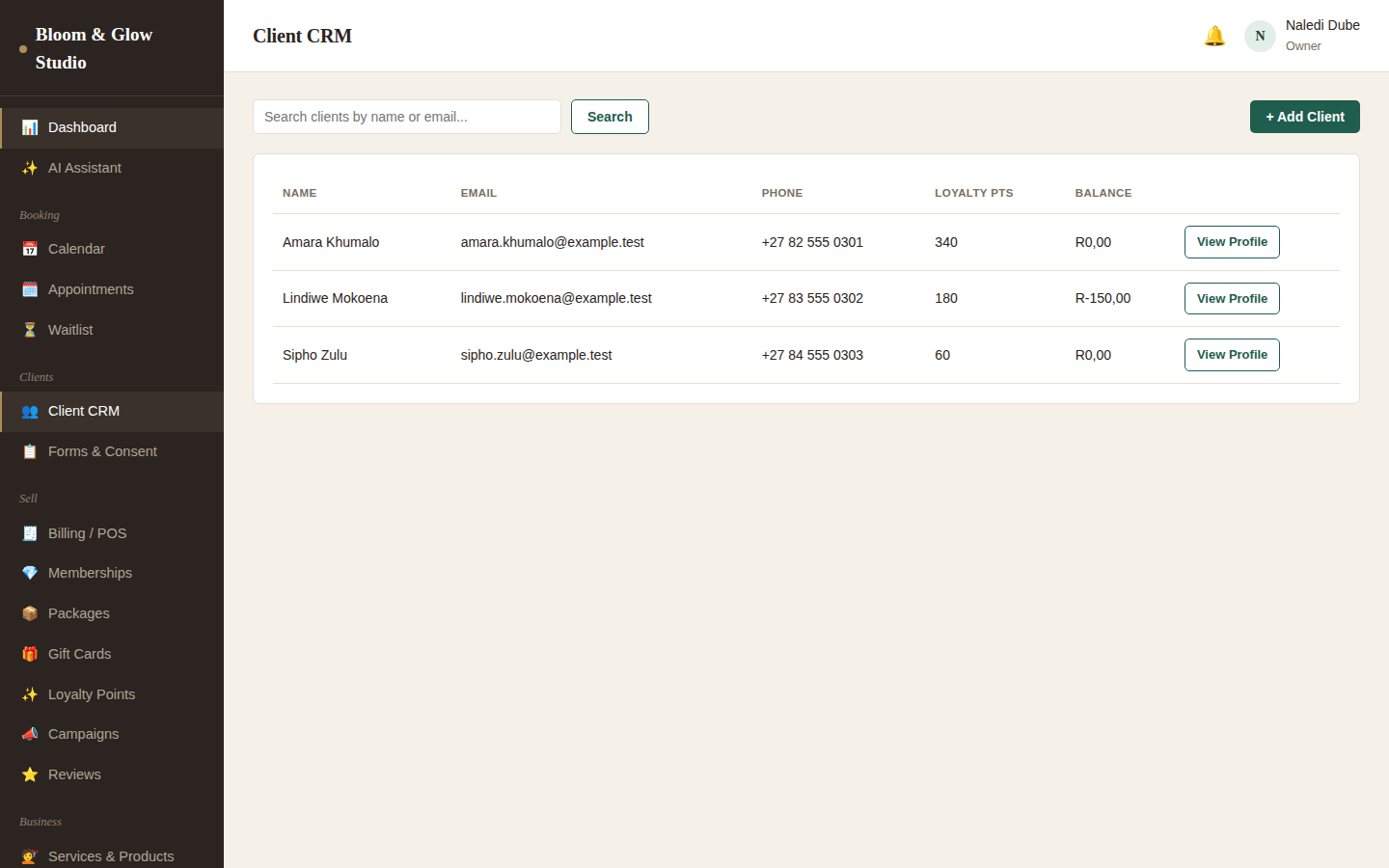
Task: Open the Memberships page
Action: tap(112, 573)
